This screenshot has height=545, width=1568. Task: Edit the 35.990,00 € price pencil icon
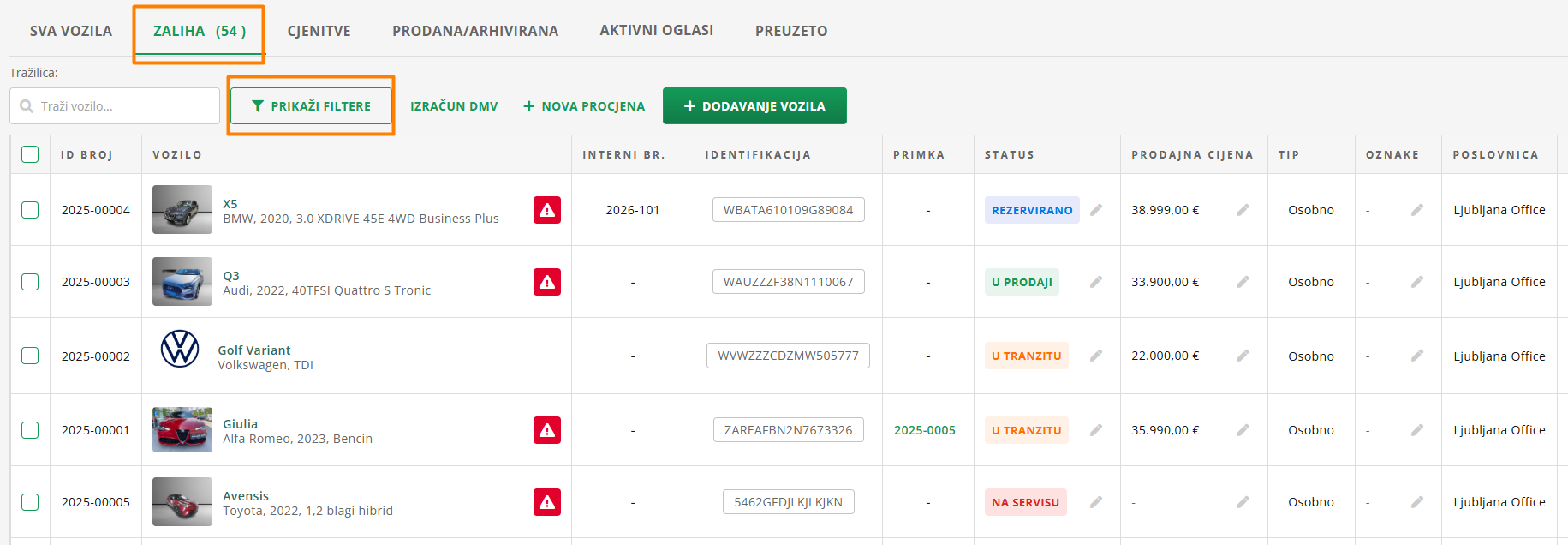(x=1243, y=430)
